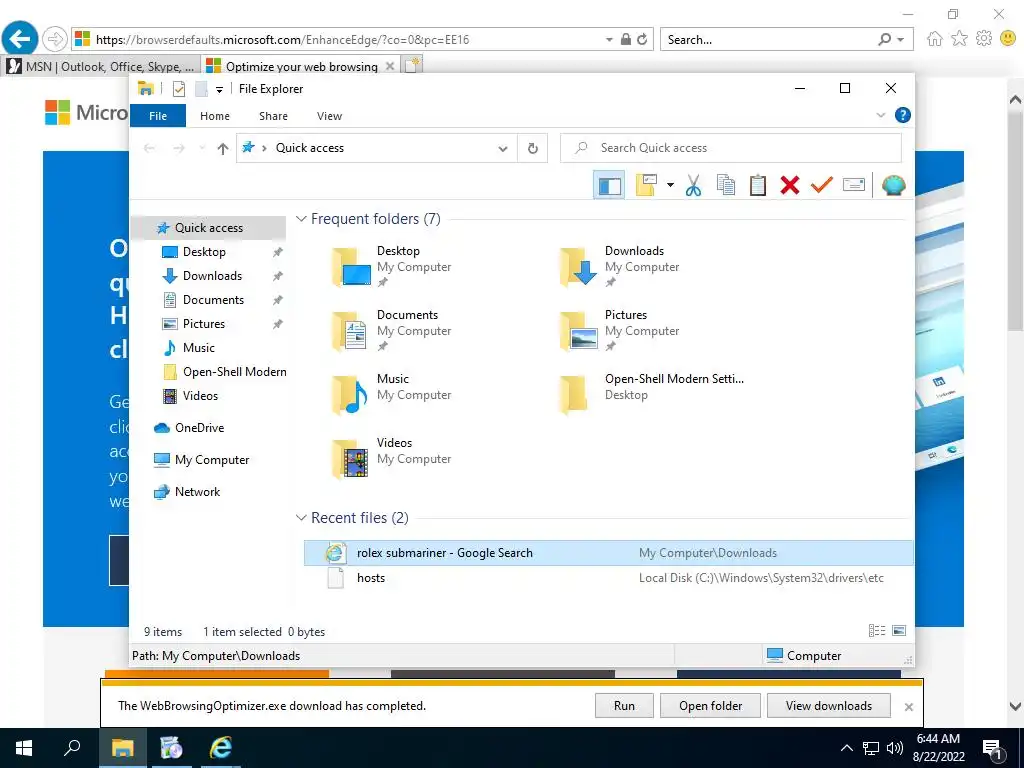The width and height of the screenshot is (1024, 768).
Task: Select Open-Shell Modern in navigation pane
Action: pos(234,372)
